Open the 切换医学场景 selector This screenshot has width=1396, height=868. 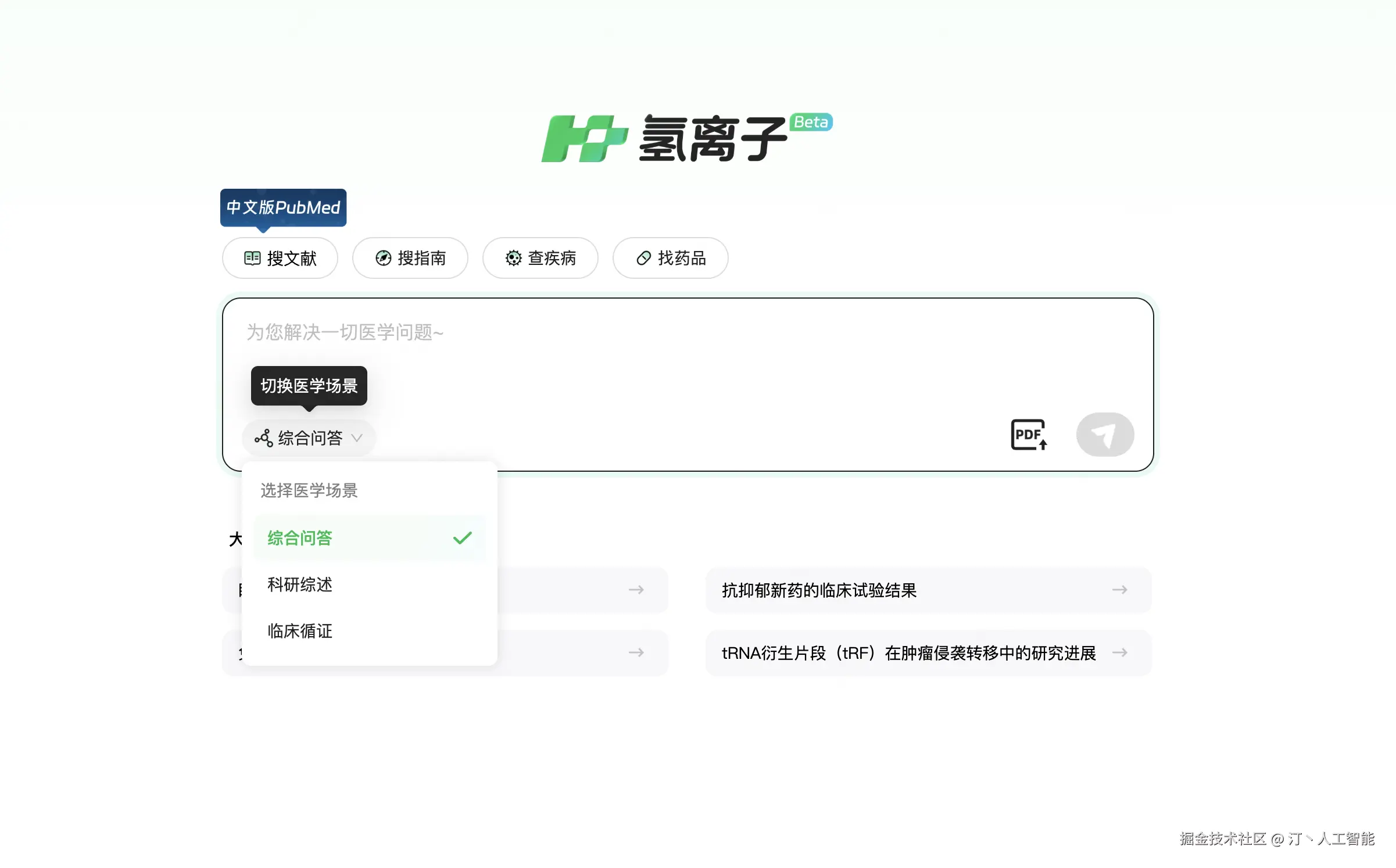tap(309, 386)
